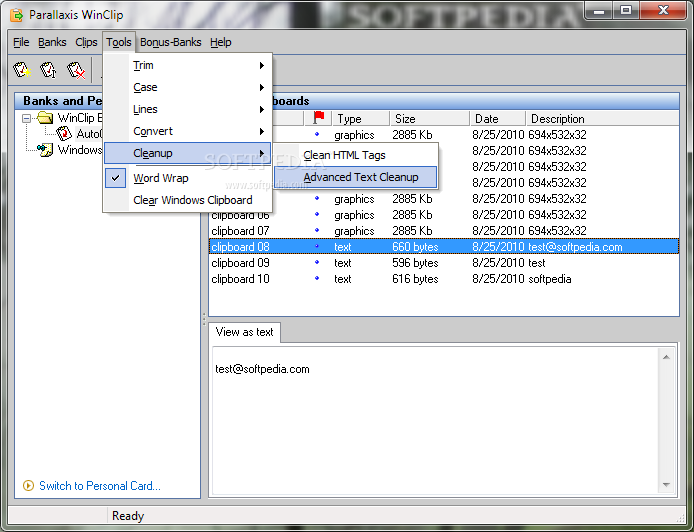
Task: Select the clipboard 07 row
Action: [443, 231]
